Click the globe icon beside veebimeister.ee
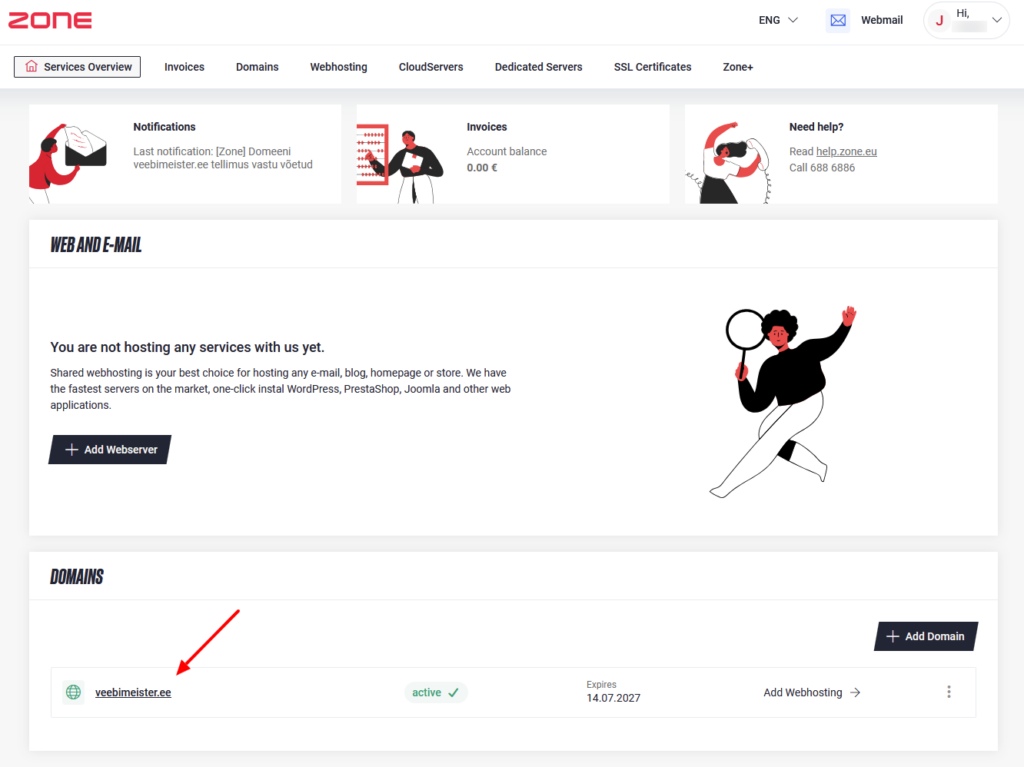 coord(73,692)
